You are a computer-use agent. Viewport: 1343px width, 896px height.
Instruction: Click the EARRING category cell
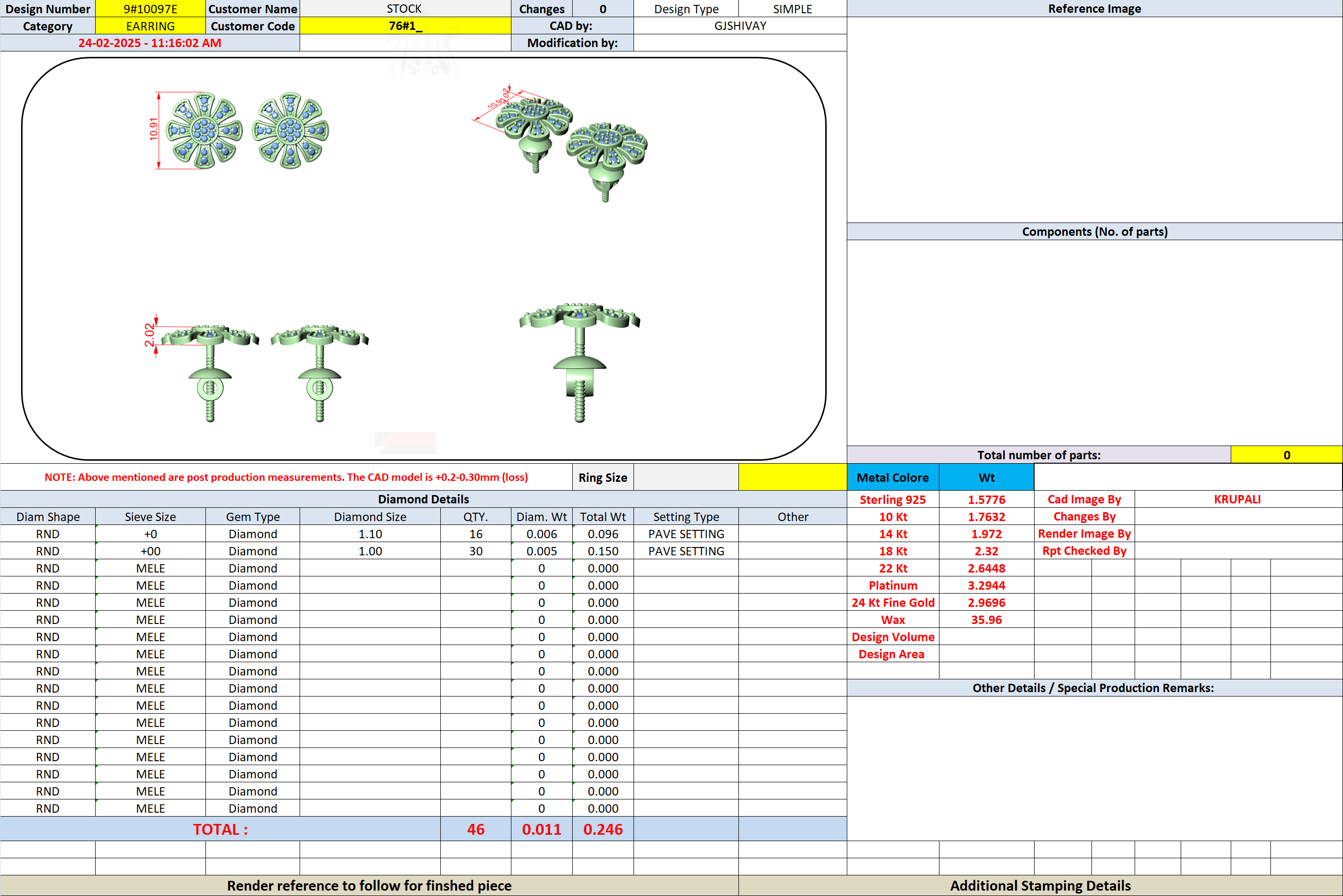click(151, 25)
